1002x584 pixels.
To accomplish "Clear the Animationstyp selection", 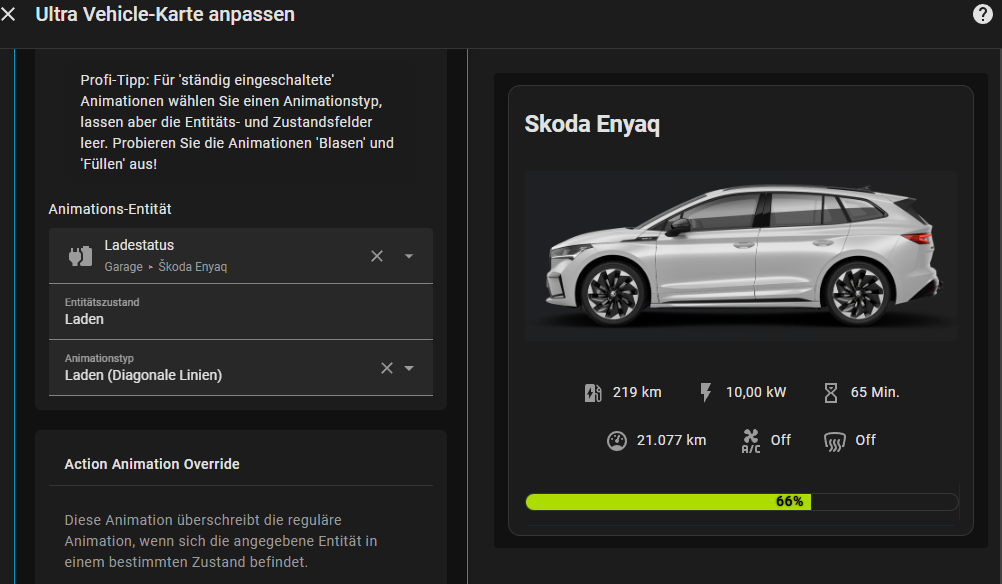I will coord(387,368).
